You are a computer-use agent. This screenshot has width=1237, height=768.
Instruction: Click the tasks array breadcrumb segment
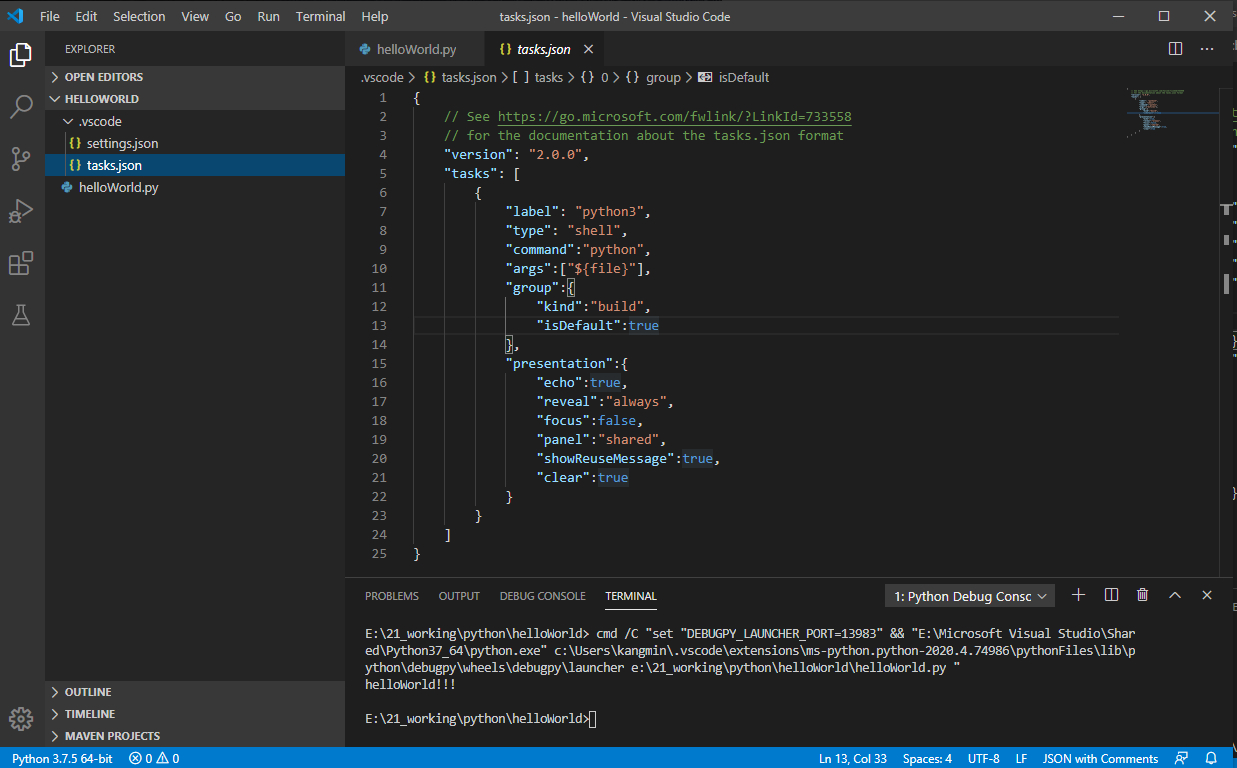539,77
